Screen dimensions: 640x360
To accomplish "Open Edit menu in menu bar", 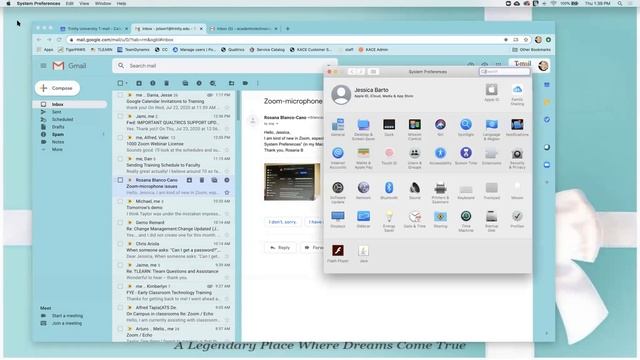I will click(x=69, y=3).
